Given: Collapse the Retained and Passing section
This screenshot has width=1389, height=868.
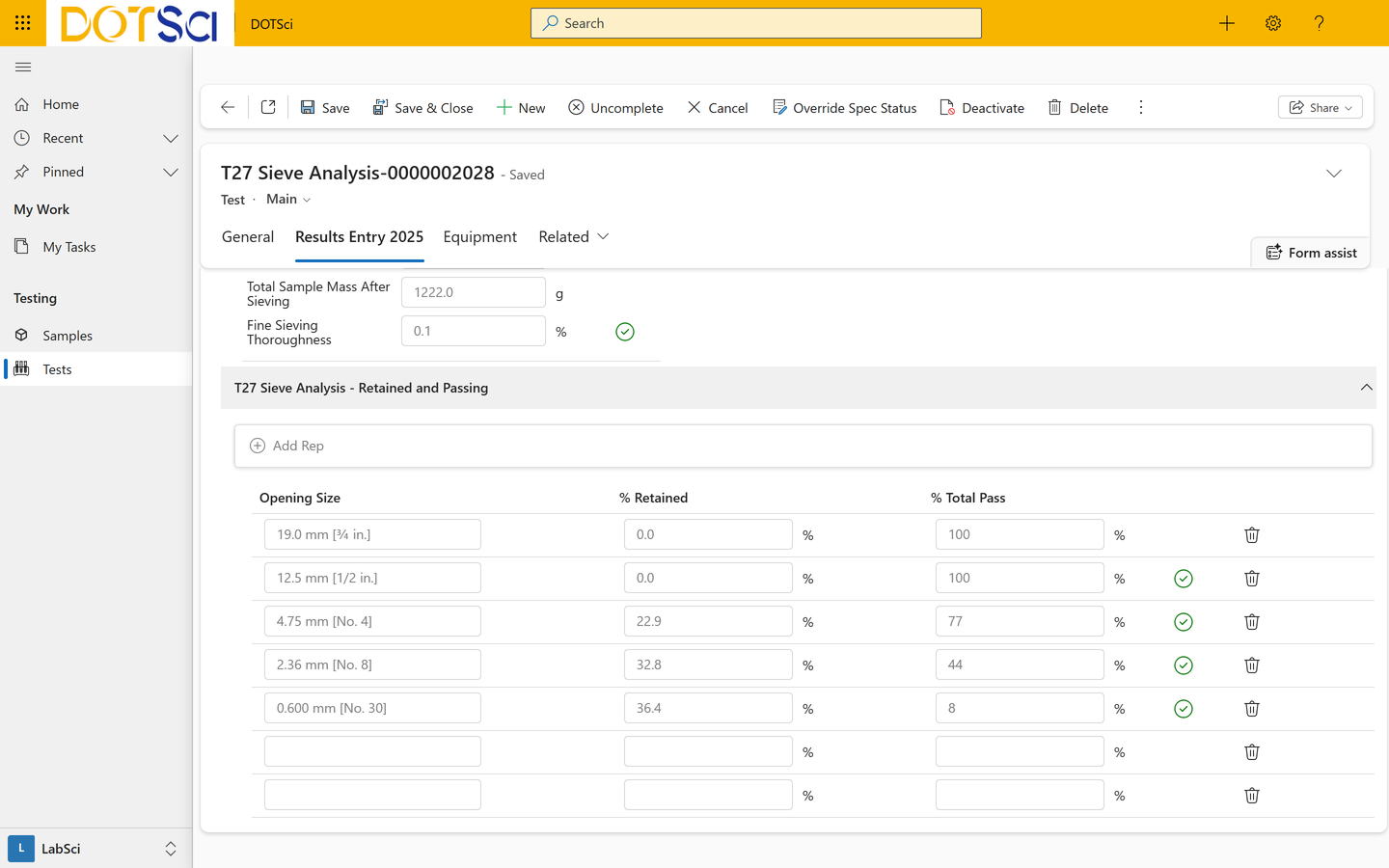Looking at the screenshot, I should pos(1366,388).
